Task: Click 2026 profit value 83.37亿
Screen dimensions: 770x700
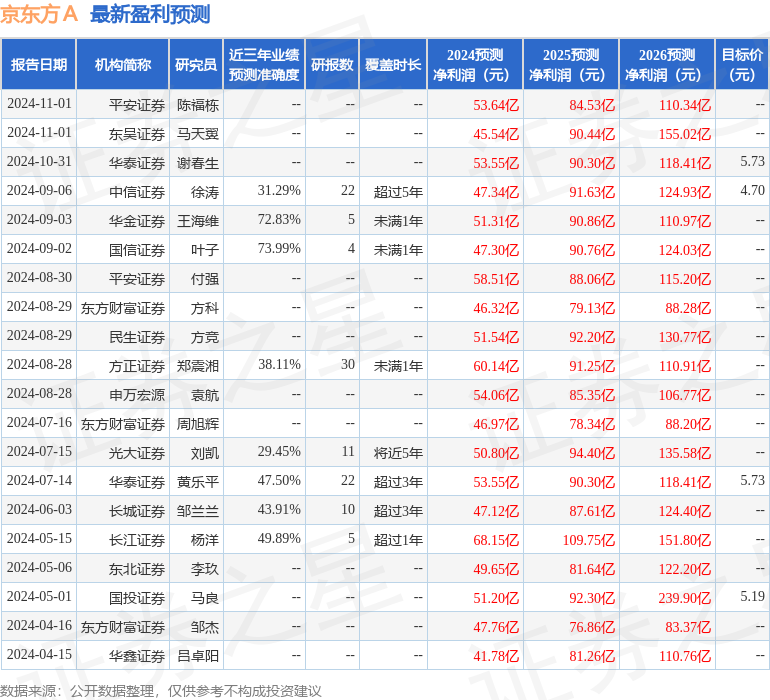Action: (688, 627)
